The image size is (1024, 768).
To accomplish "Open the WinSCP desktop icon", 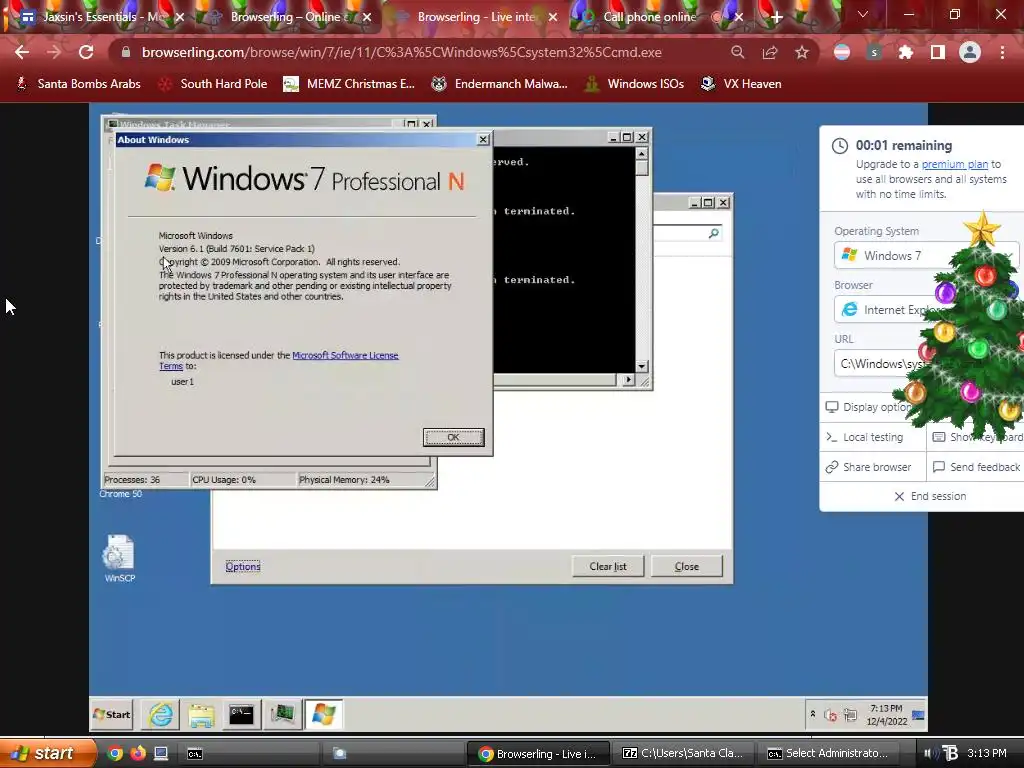I will tap(119, 558).
